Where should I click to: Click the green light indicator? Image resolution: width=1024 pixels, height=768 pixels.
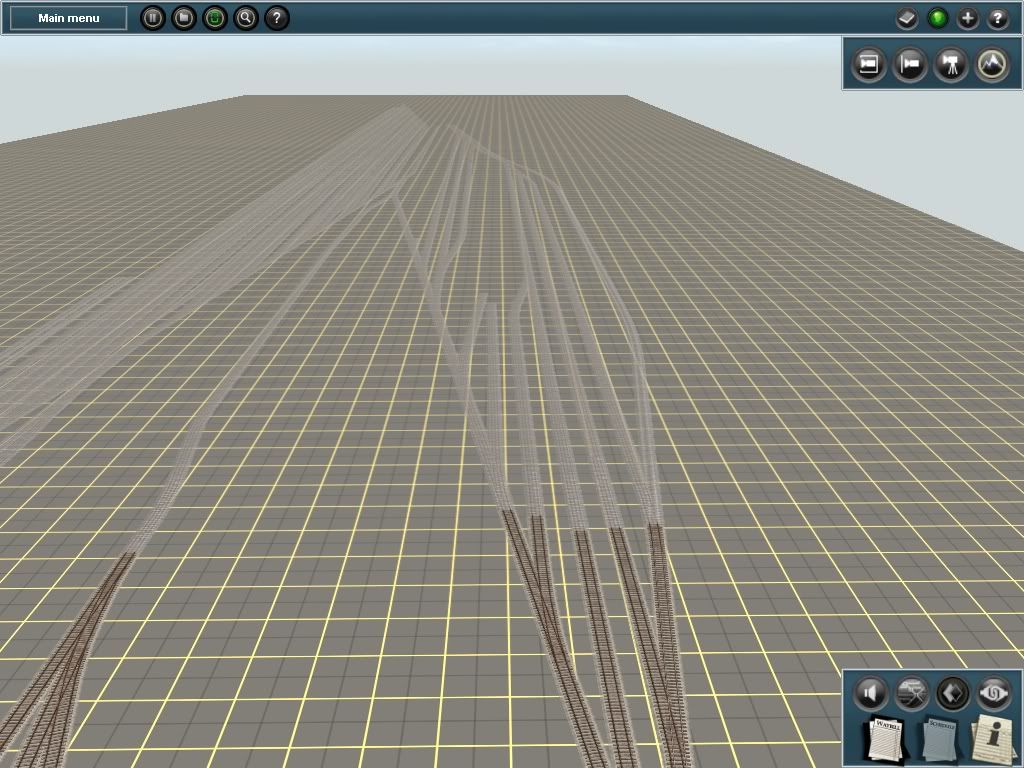click(937, 18)
